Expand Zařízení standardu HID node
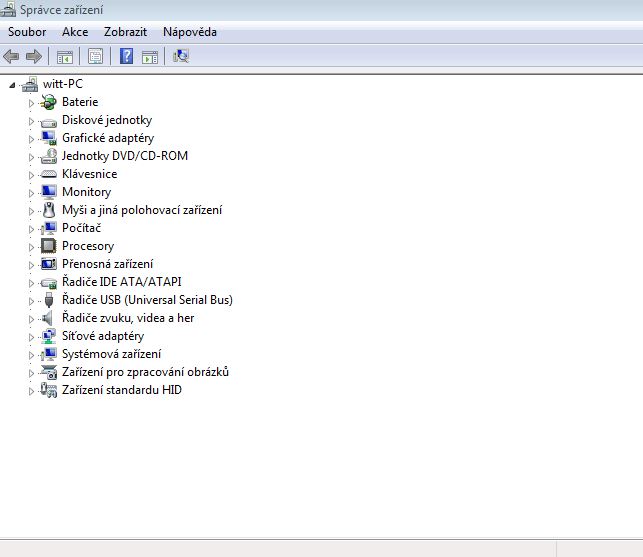The height and width of the screenshot is (557, 643). coord(31,391)
